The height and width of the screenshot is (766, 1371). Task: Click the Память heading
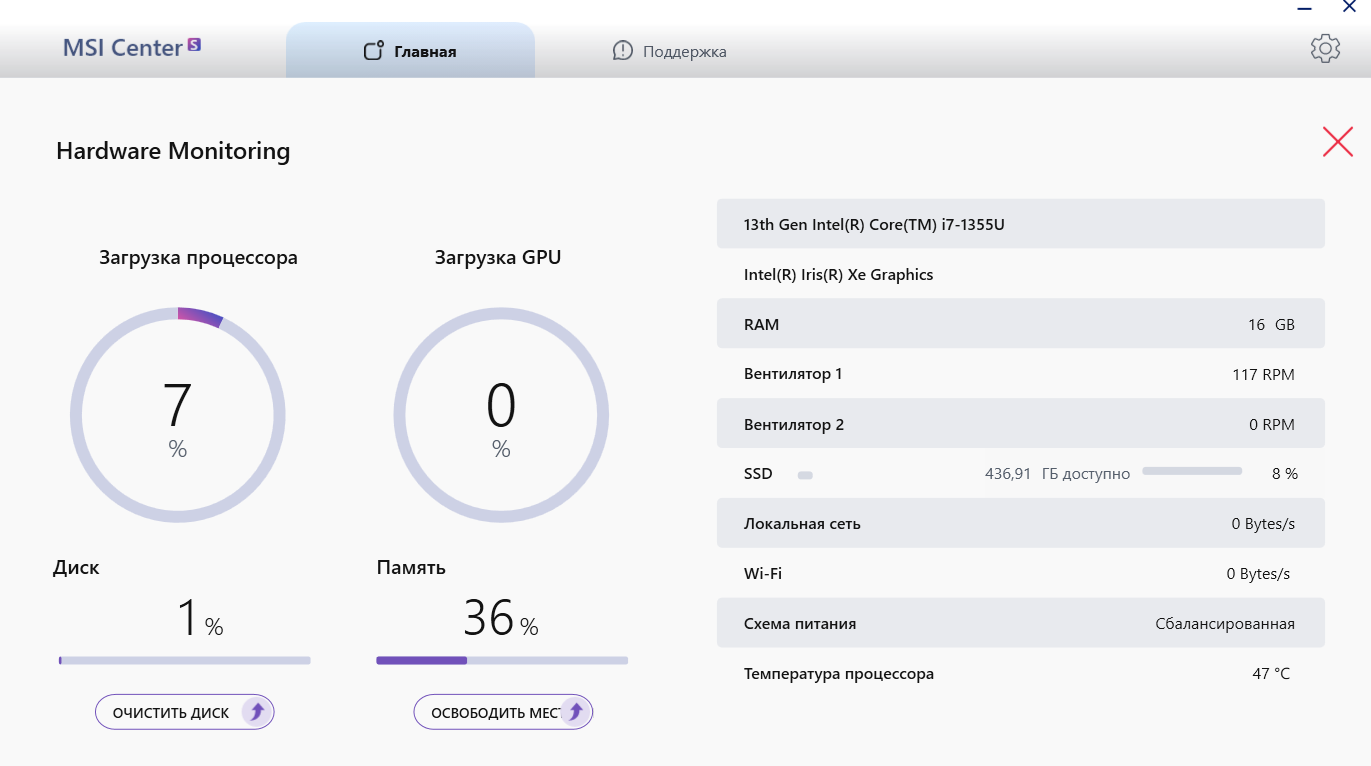coord(411,568)
